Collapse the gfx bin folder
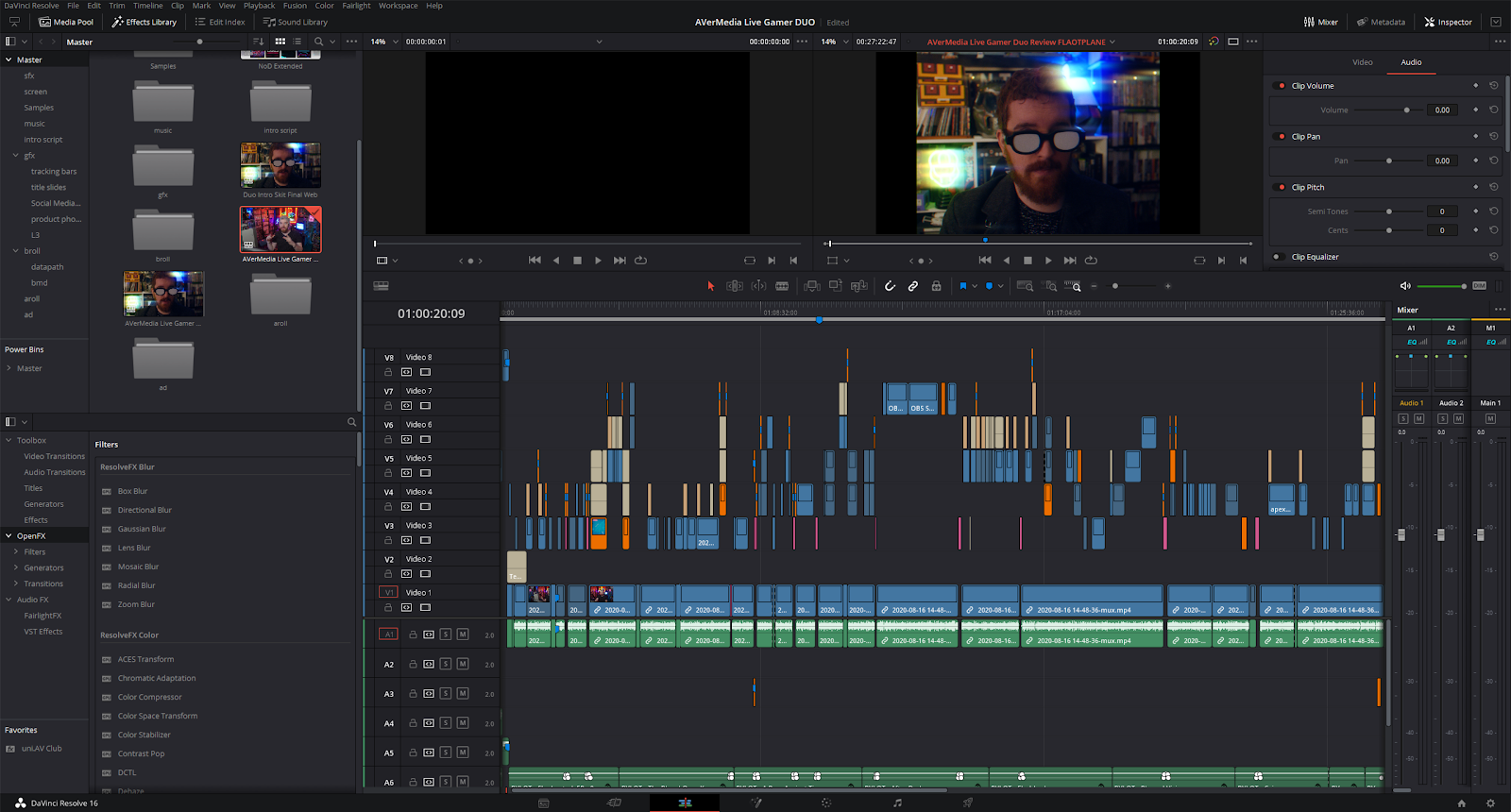This screenshot has height=812, width=1511. tap(16, 156)
